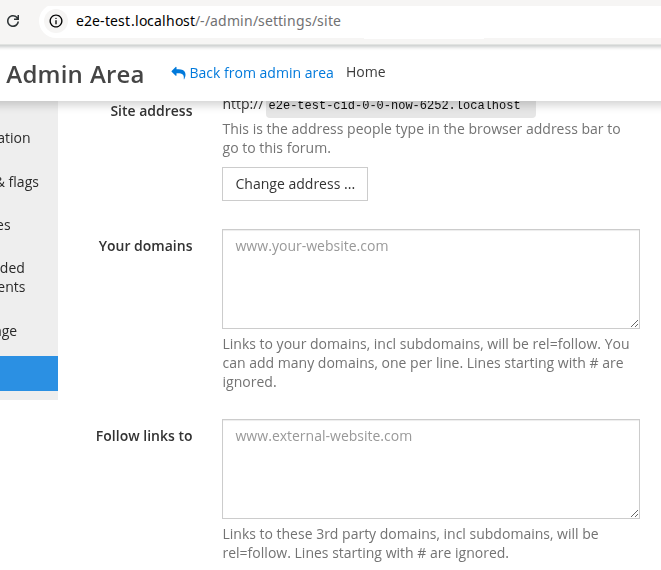This screenshot has width=661, height=570.
Task: Focus the Your domains text area
Action: pos(431,279)
